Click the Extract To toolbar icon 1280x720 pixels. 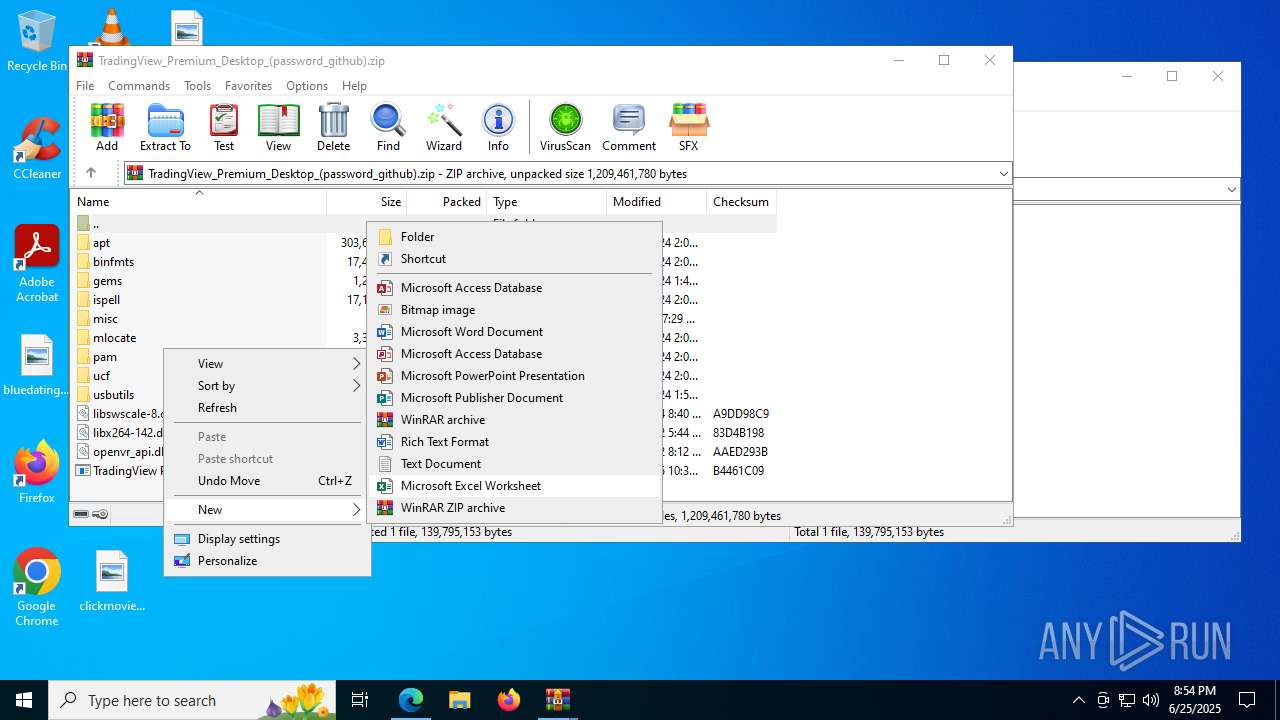(165, 127)
